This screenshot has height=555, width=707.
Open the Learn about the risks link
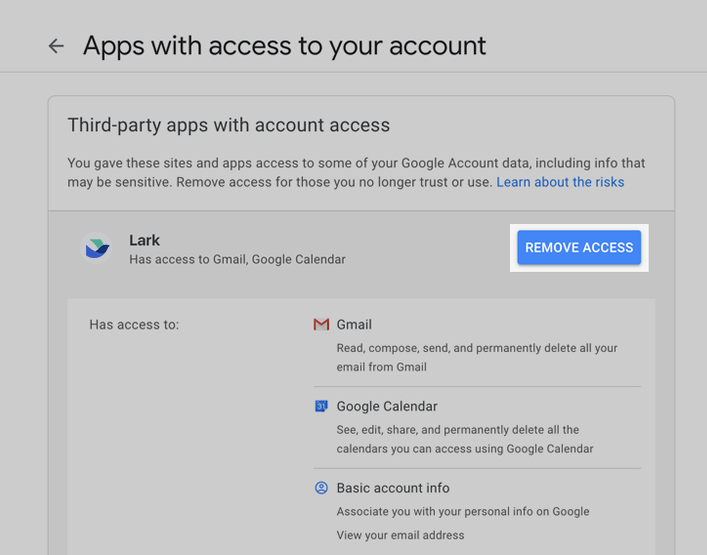pos(560,182)
